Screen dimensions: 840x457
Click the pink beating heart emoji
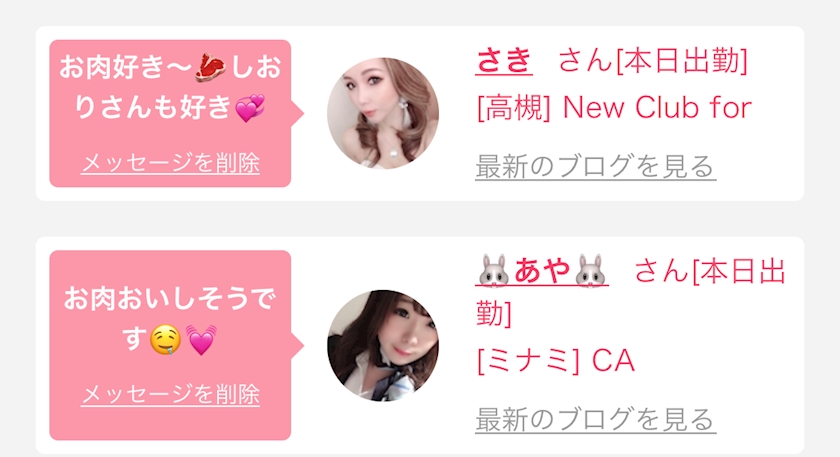[x=201, y=340]
